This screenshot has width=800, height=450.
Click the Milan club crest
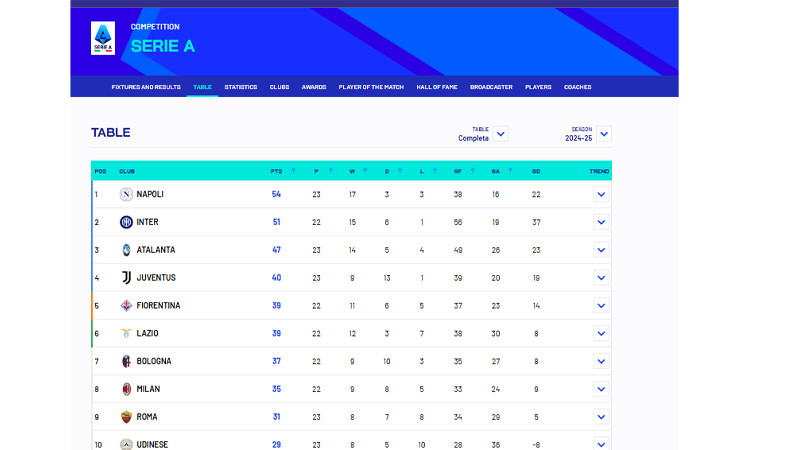coord(126,389)
